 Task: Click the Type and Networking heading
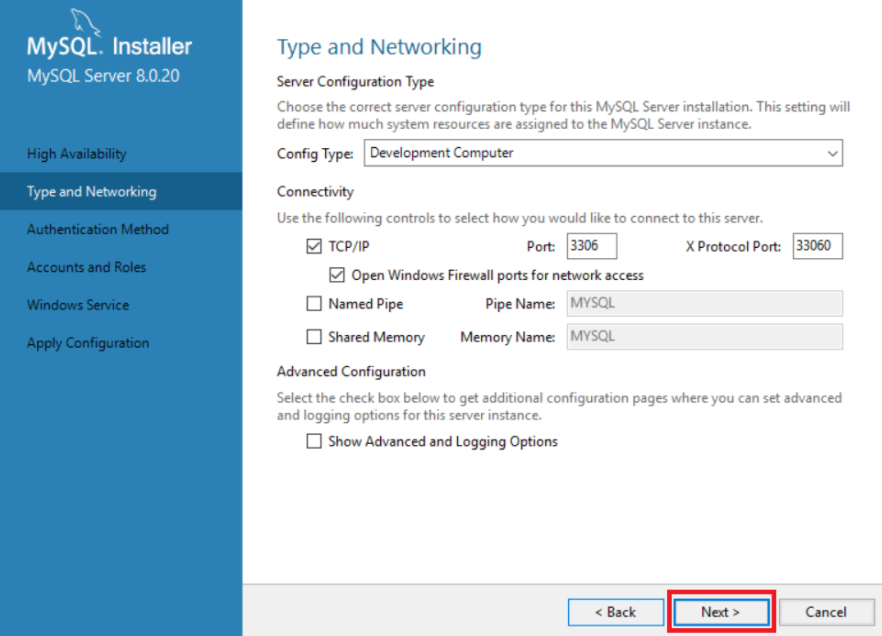379,47
